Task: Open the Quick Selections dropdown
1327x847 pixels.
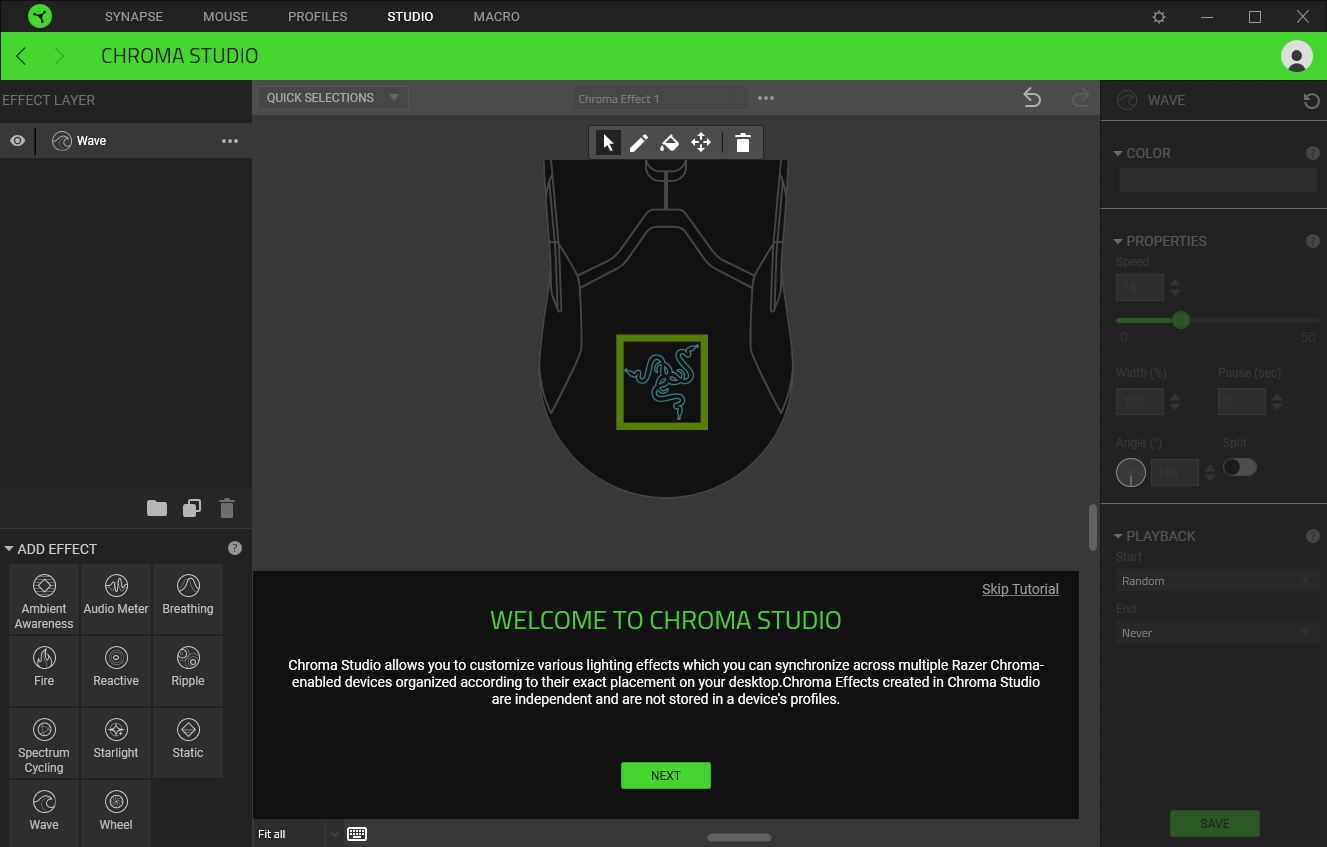Action: click(333, 98)
